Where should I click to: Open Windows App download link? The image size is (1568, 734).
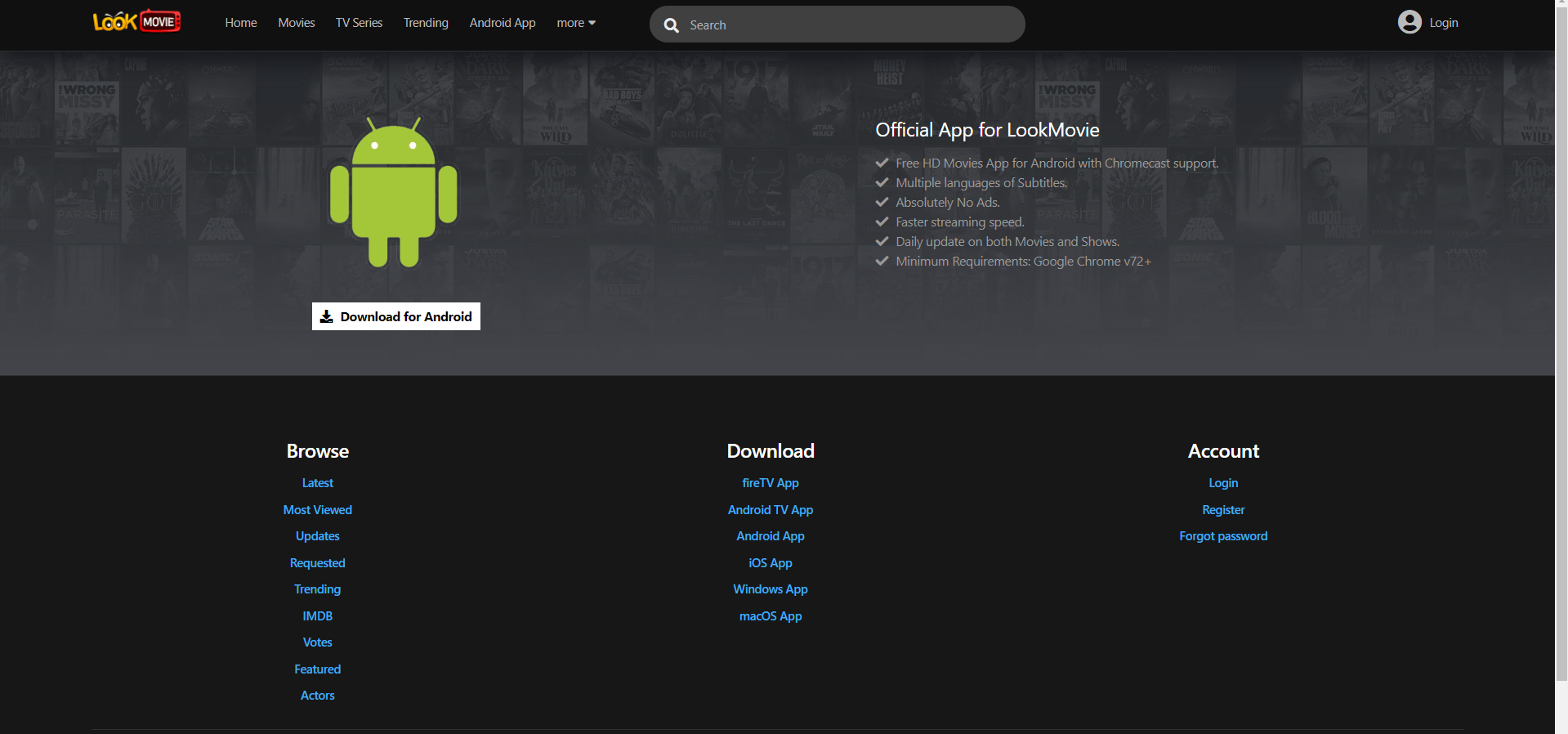[x=771, y=589]
